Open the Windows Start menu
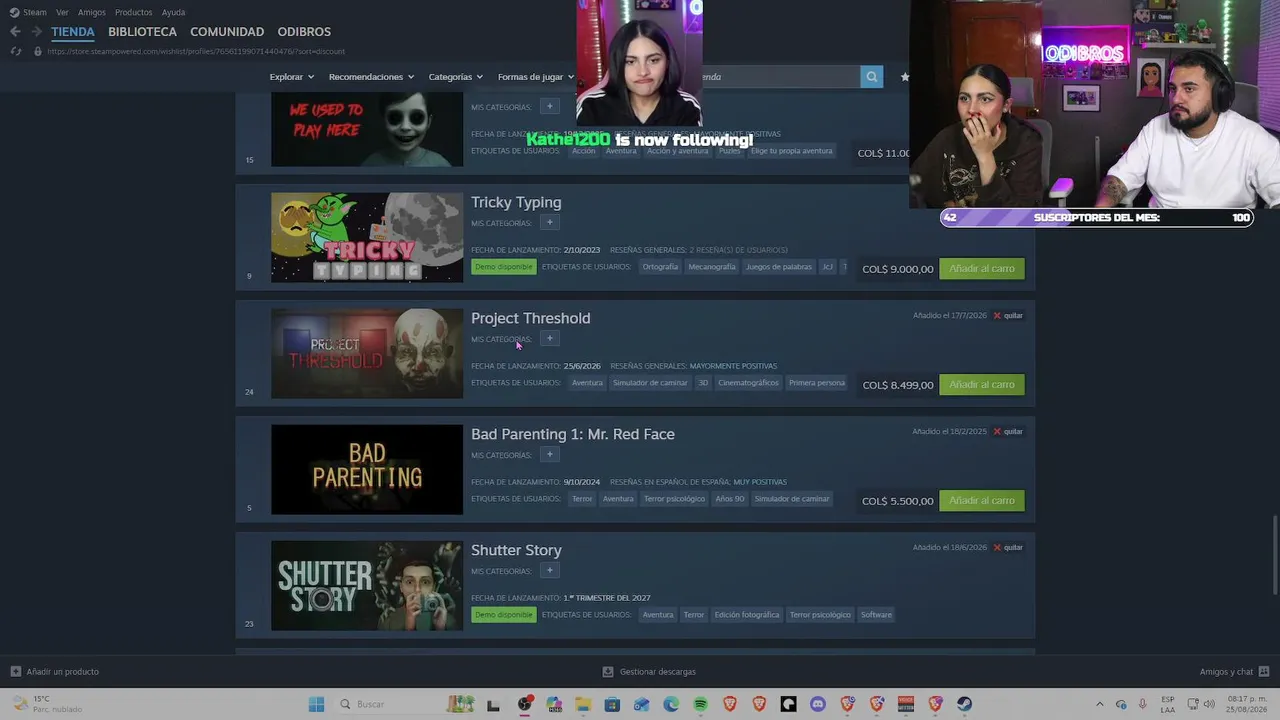 pyautogui.click(x=316, y=704)
